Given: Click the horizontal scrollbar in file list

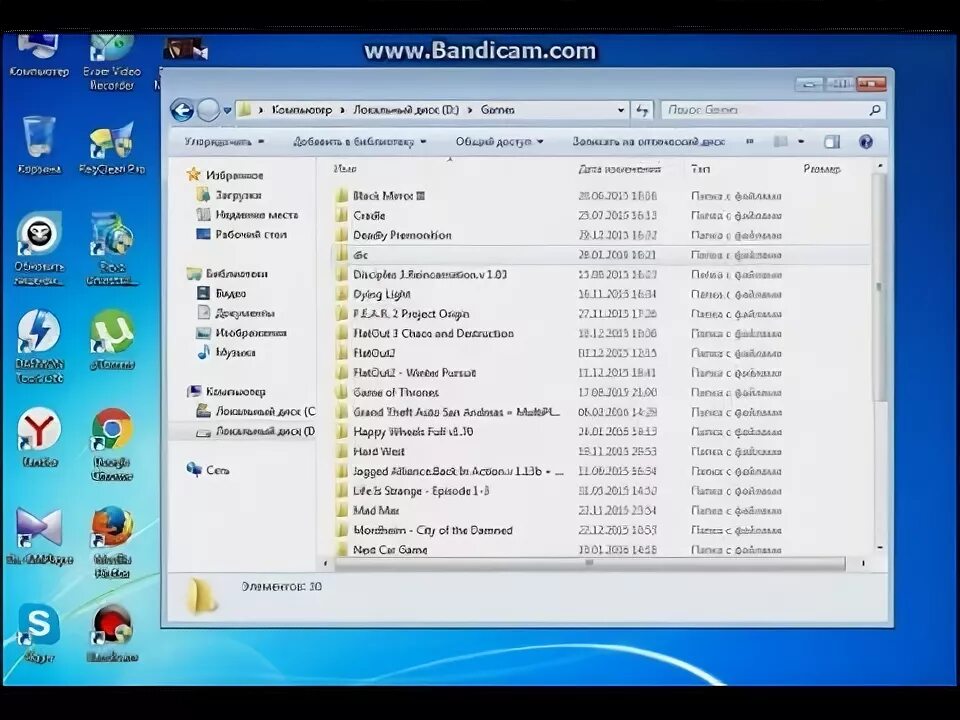Looking at the screenshot, I should click(x=590, y=563).
